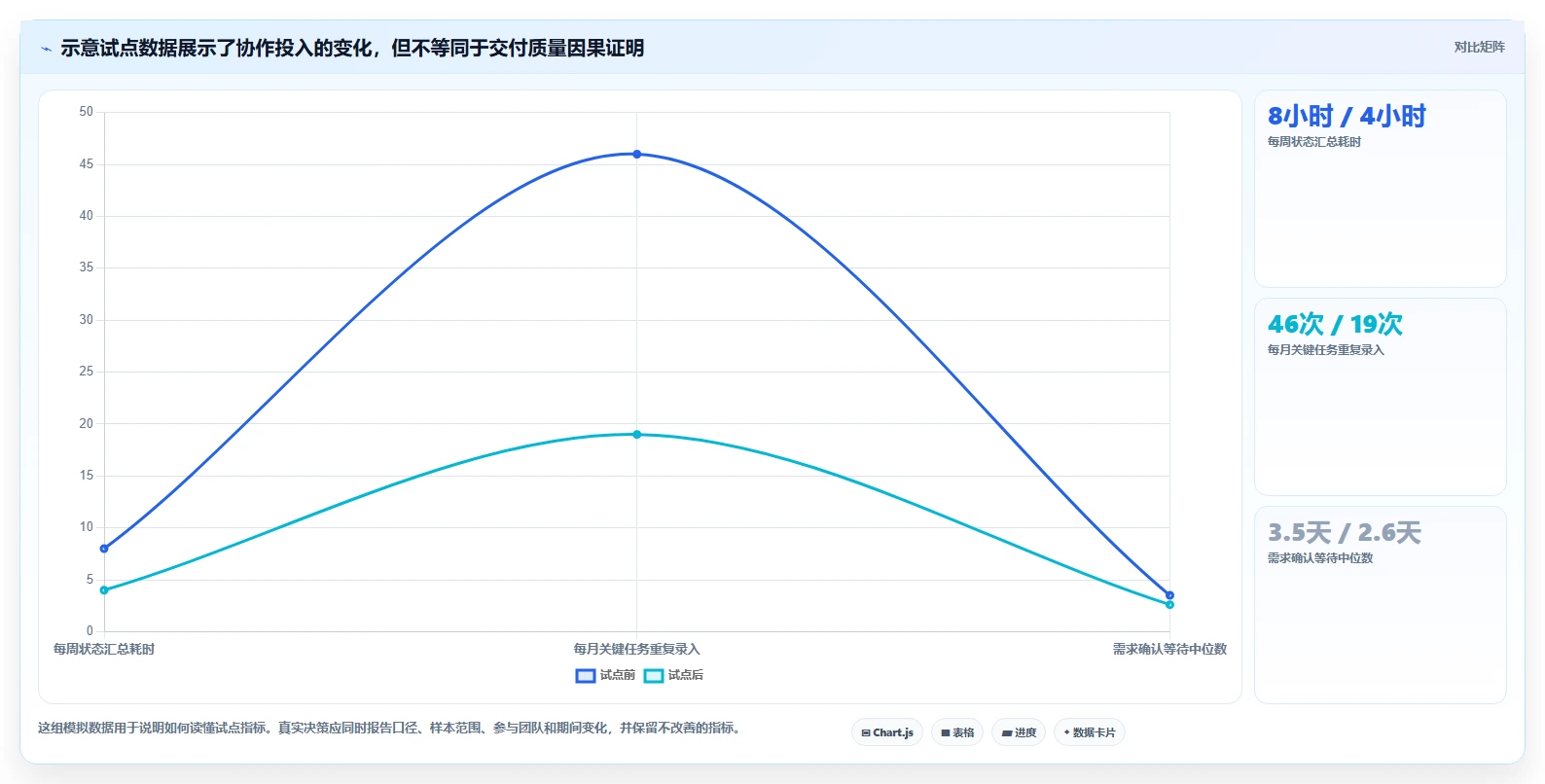The height and width of the screenshot is (784, 1545).
Task: Select the 进度 tag
Action: tap(1019, 732)
